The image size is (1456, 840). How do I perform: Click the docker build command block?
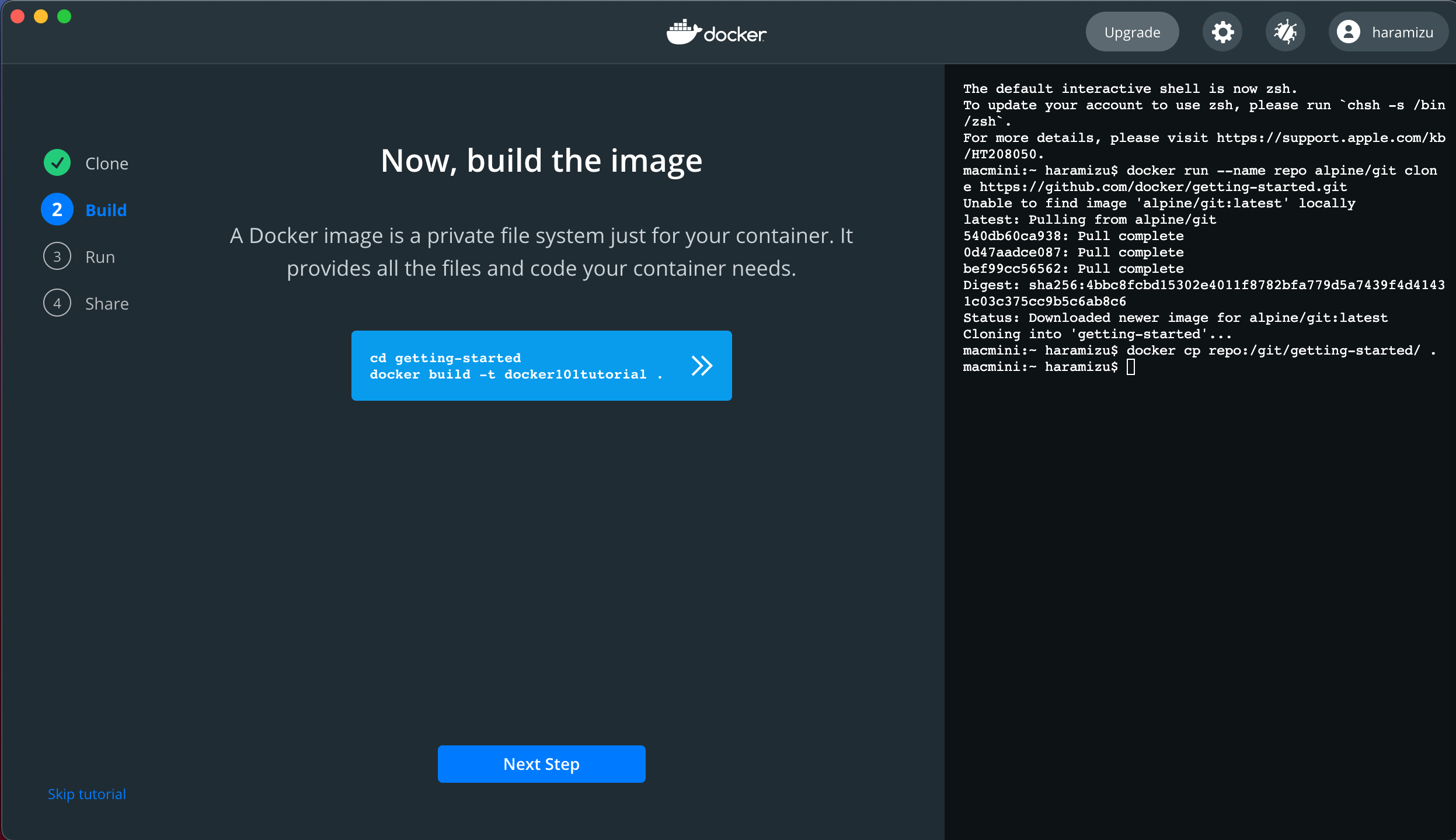[x=541, y=365]
